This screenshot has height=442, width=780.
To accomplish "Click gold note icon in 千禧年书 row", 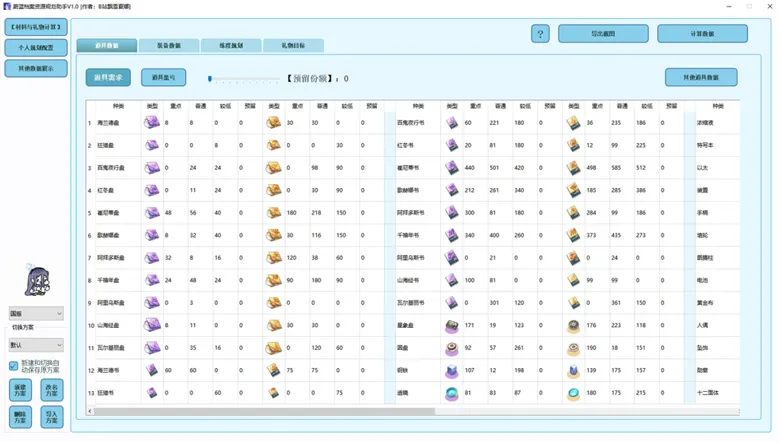I will point(574,235).
